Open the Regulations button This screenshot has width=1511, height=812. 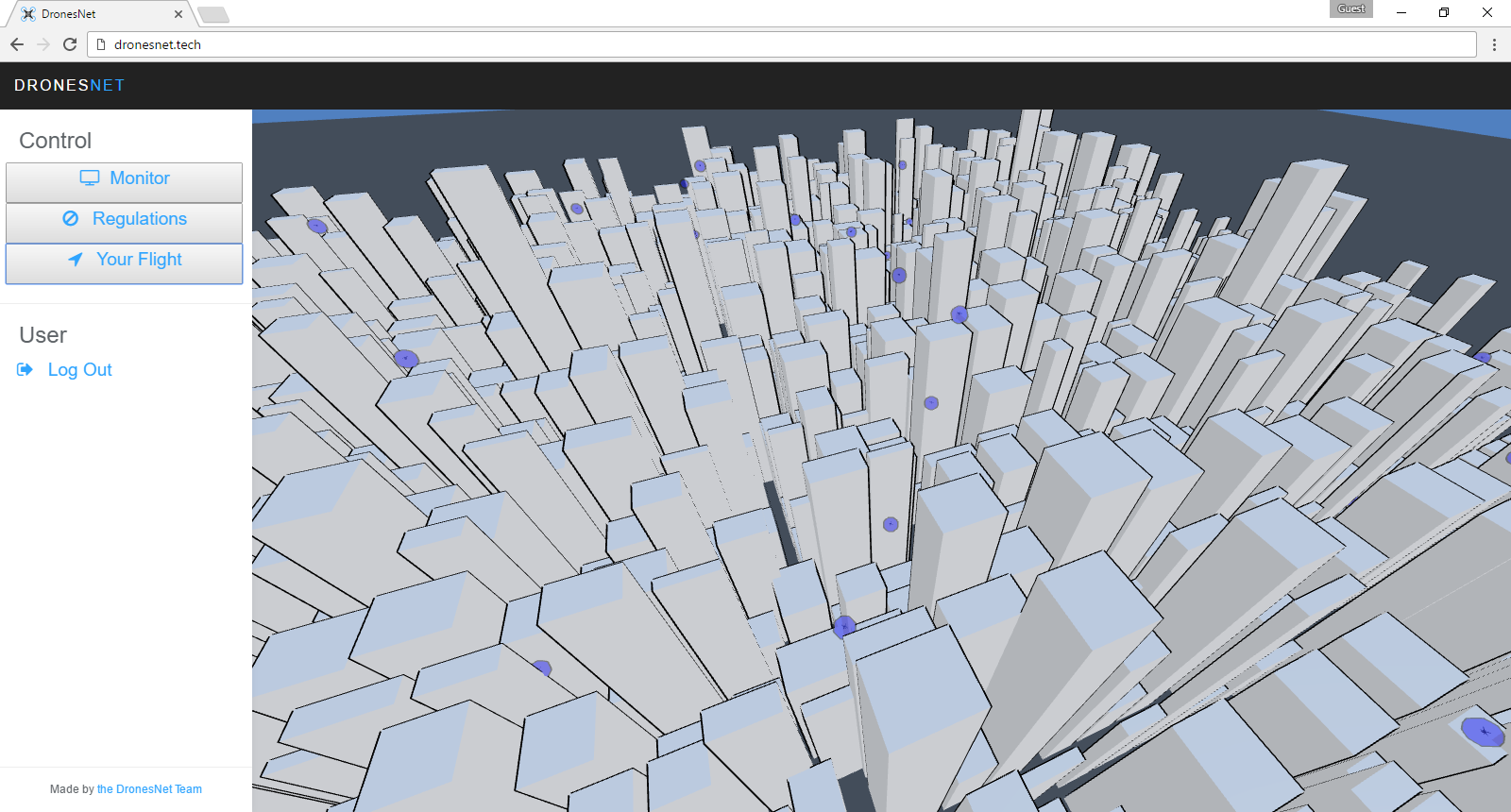coord(124,223)
